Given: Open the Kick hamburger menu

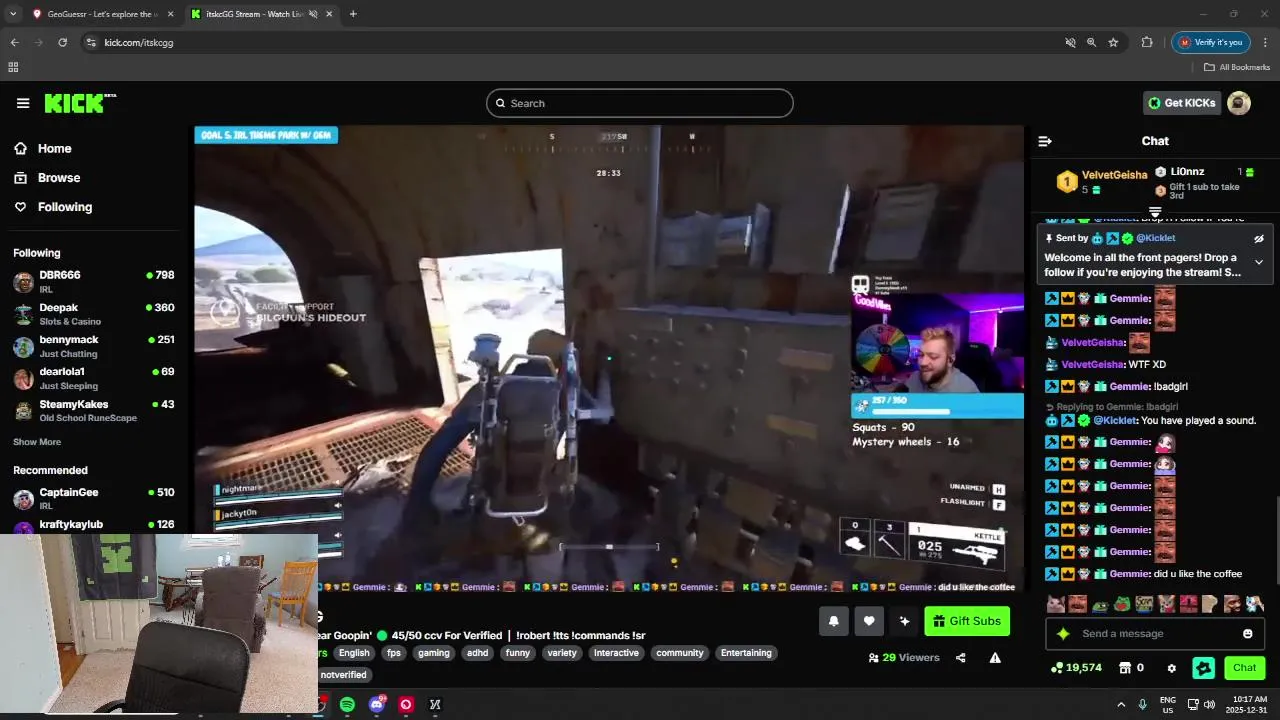Looking at the screenshot, I should pyautogui.click(x=23, y=103).
